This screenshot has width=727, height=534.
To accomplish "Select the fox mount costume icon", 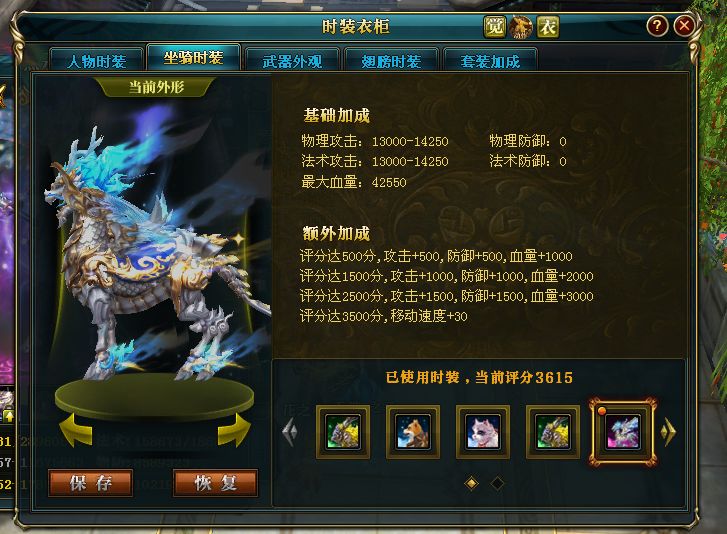I will pos(413,432).
